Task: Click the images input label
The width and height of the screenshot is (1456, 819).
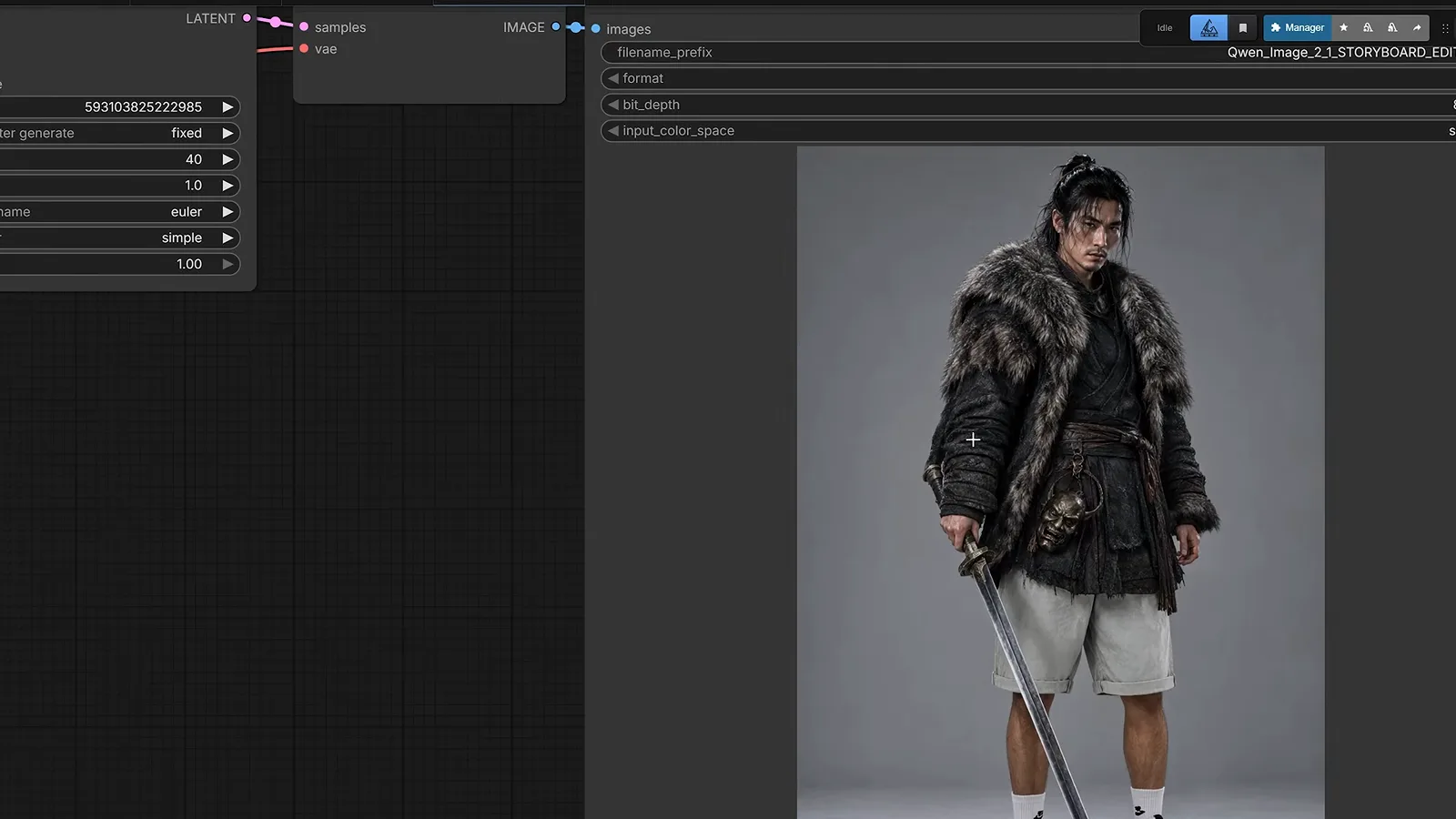Action: [x=629, y=29]
